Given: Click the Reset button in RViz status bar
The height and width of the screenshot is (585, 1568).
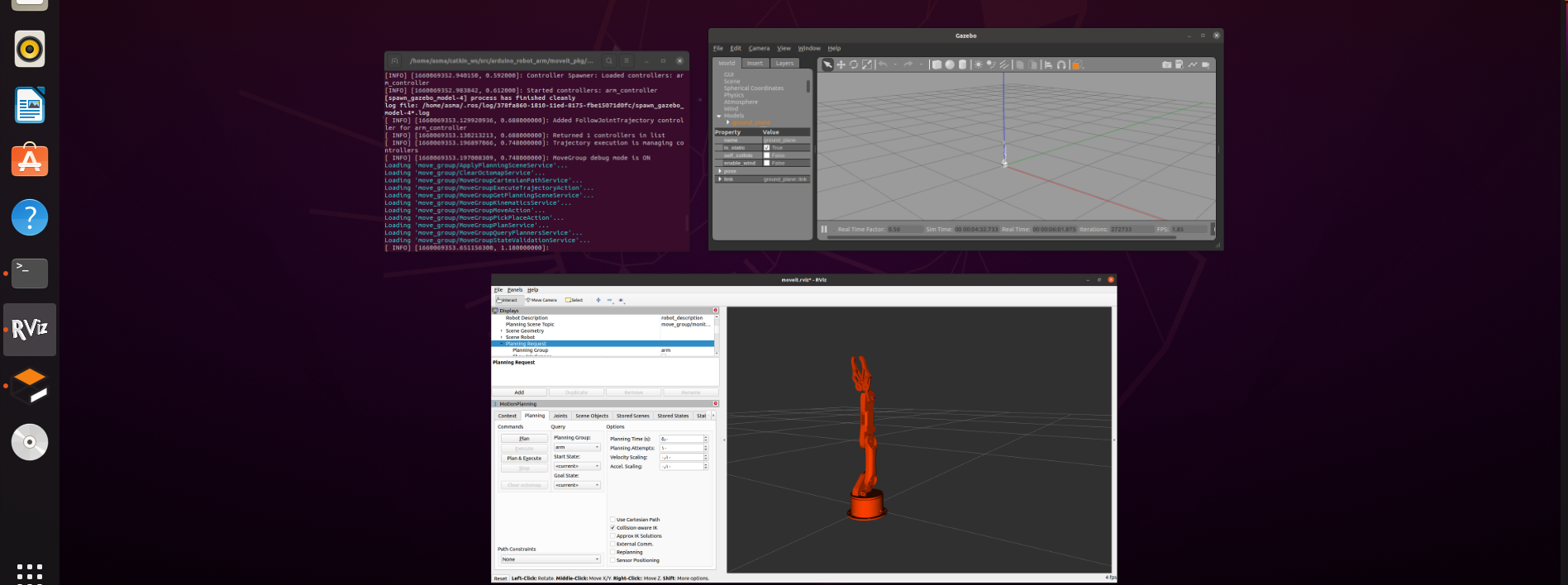Looking at the screenshot, I should (x=500, y=578).
